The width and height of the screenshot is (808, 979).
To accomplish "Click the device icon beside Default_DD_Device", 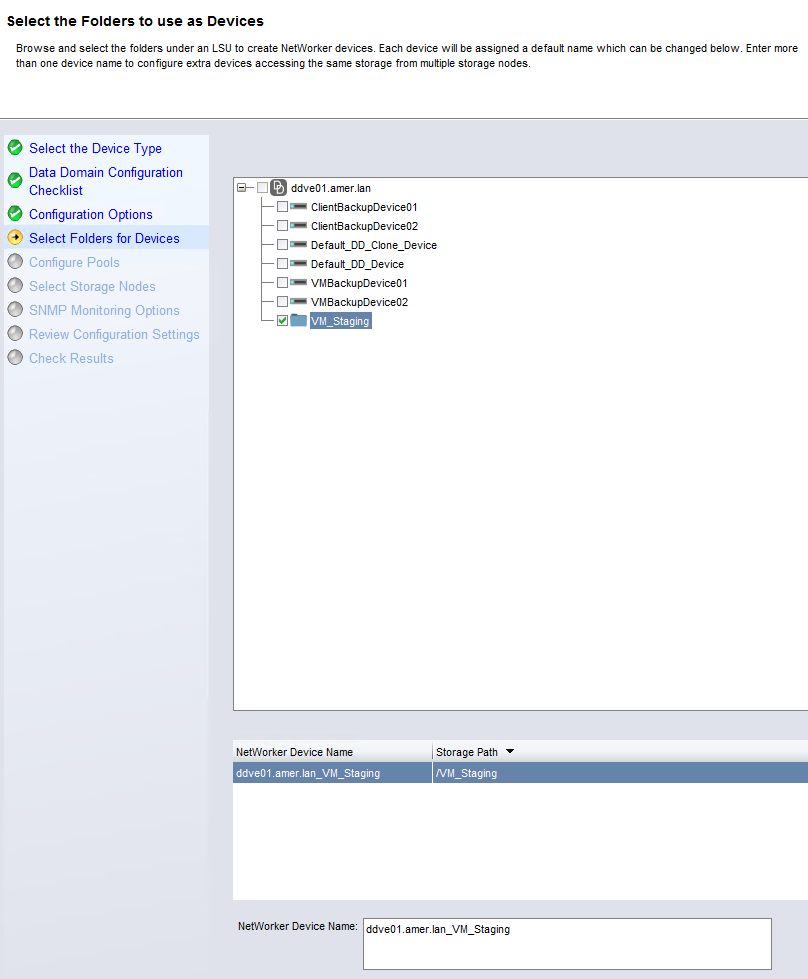I will [297, 263].
